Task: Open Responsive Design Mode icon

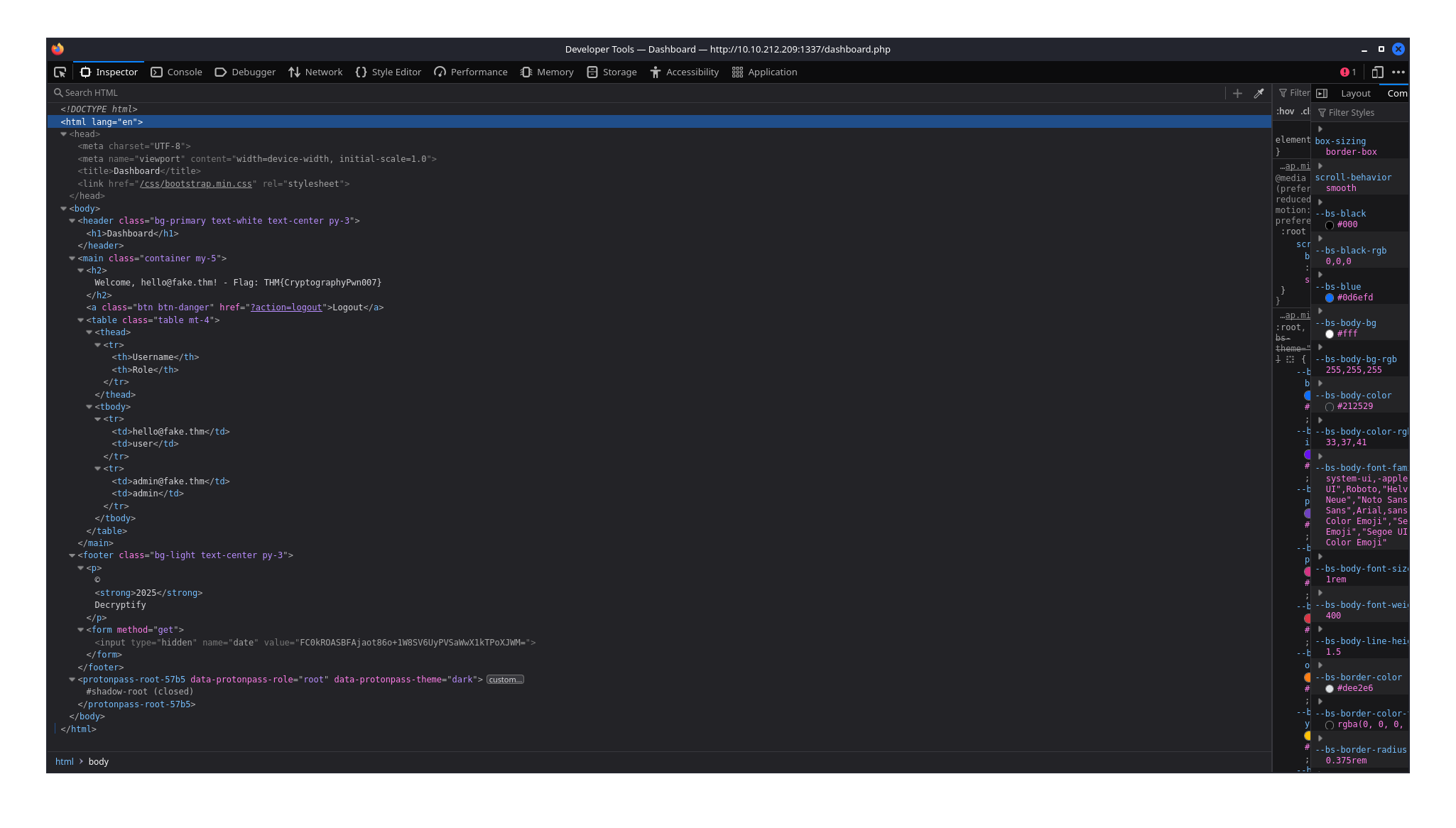Action: (1377, 72)
